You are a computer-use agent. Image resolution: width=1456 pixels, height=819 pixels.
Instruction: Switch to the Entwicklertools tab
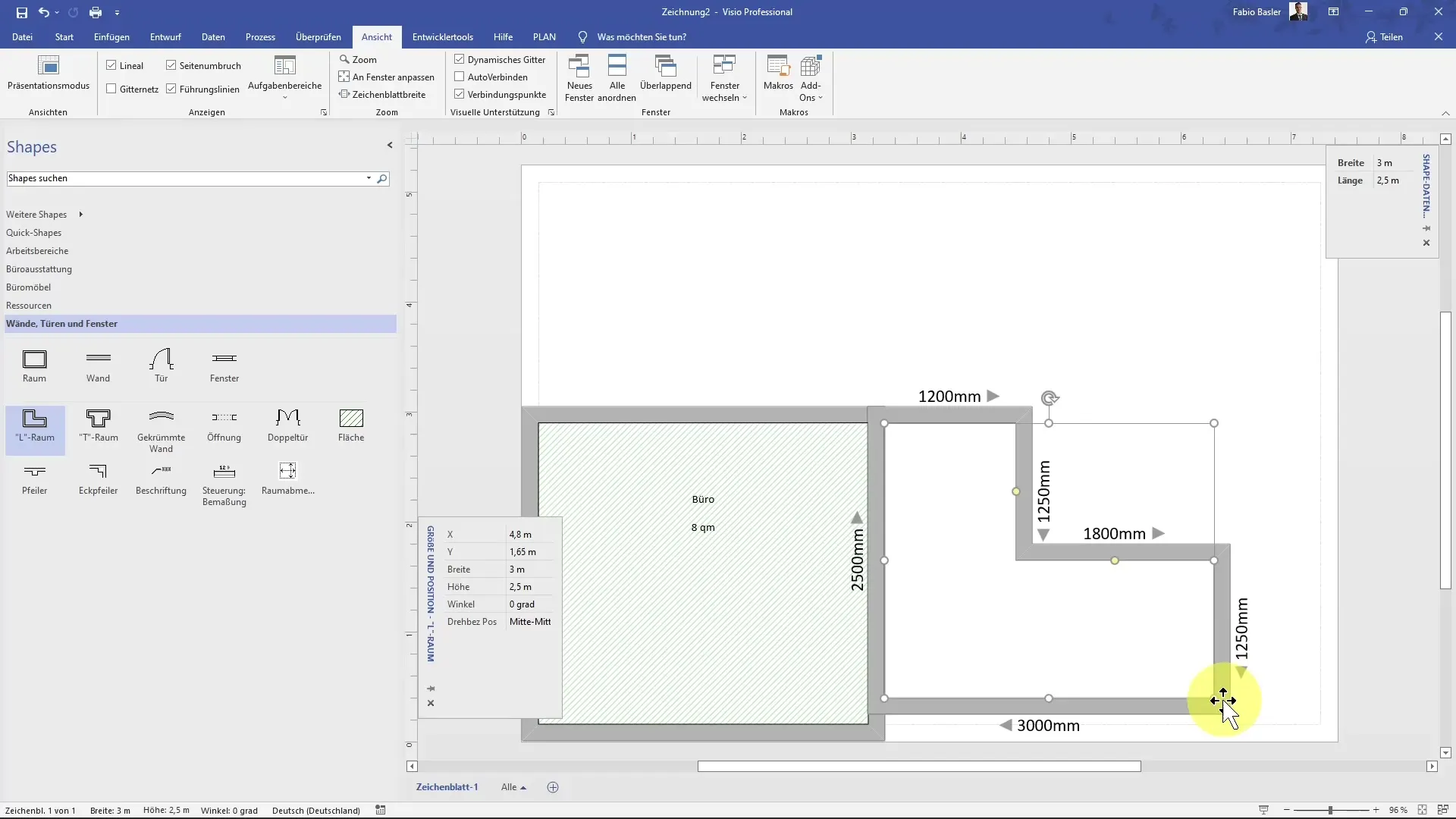443,36
